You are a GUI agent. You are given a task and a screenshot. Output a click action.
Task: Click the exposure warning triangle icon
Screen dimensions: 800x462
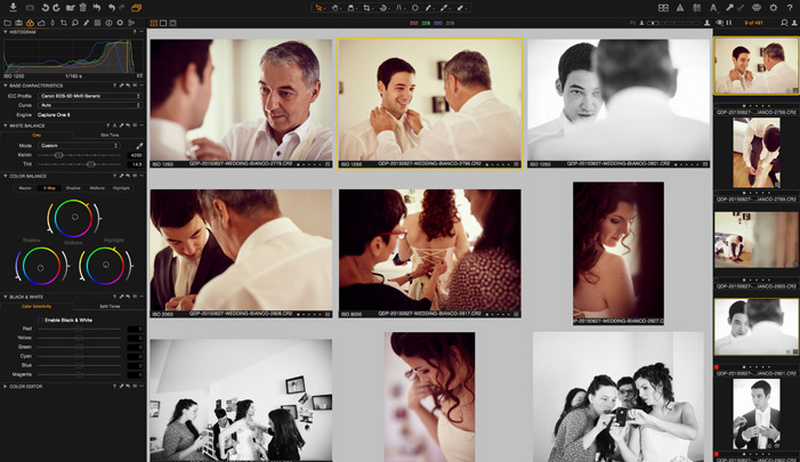click(x=680, y=8)
